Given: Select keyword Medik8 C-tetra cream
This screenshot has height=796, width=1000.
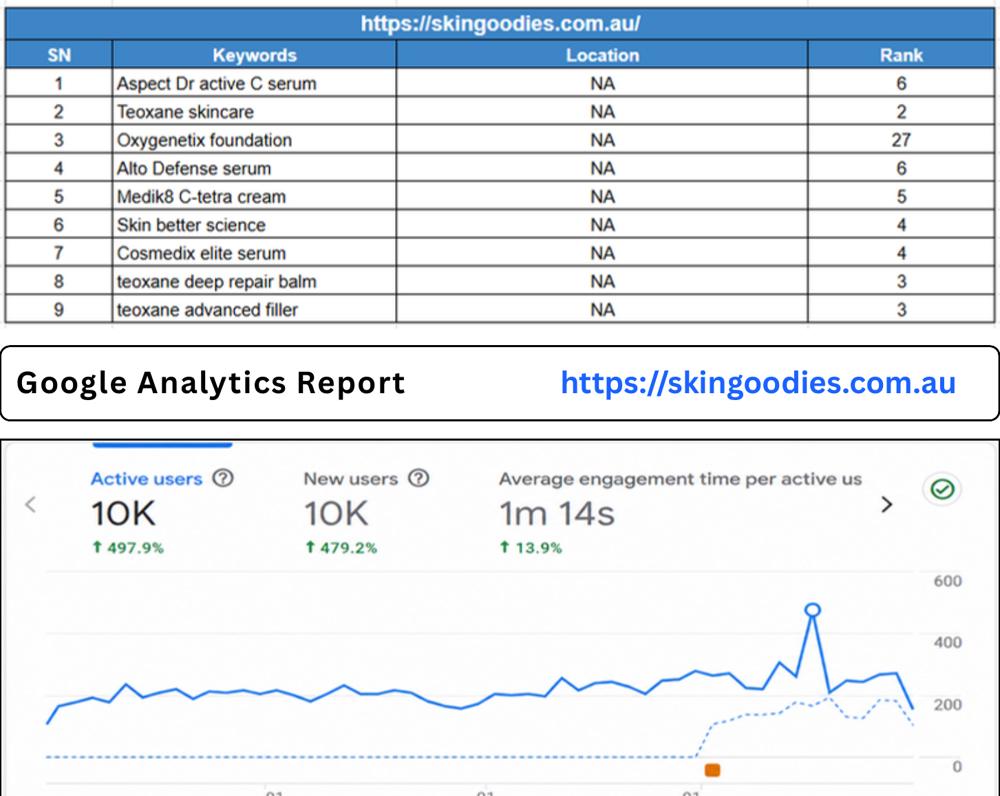Looking at the screenshot, I should (201, 196).
